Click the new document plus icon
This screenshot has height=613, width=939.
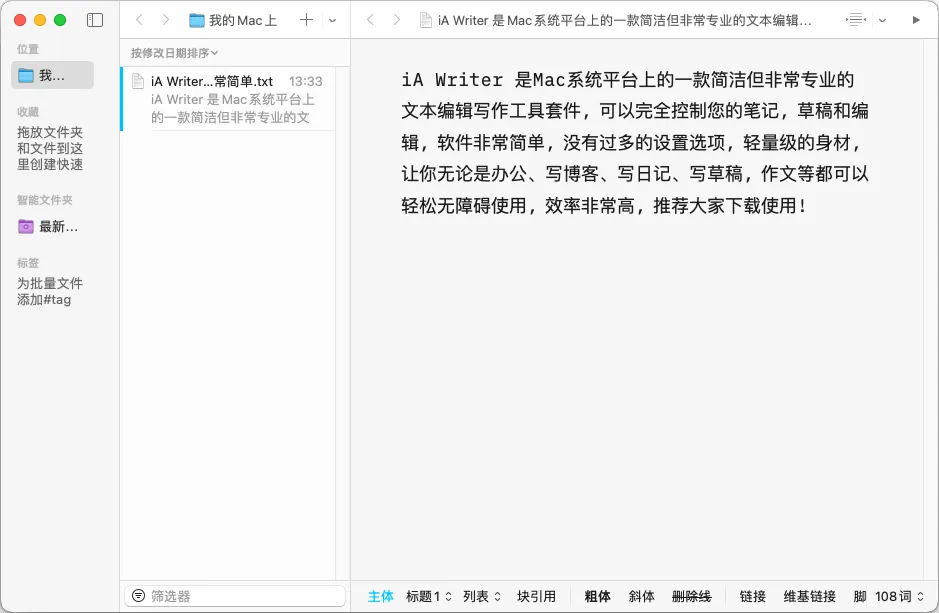[x=307, y=20]
